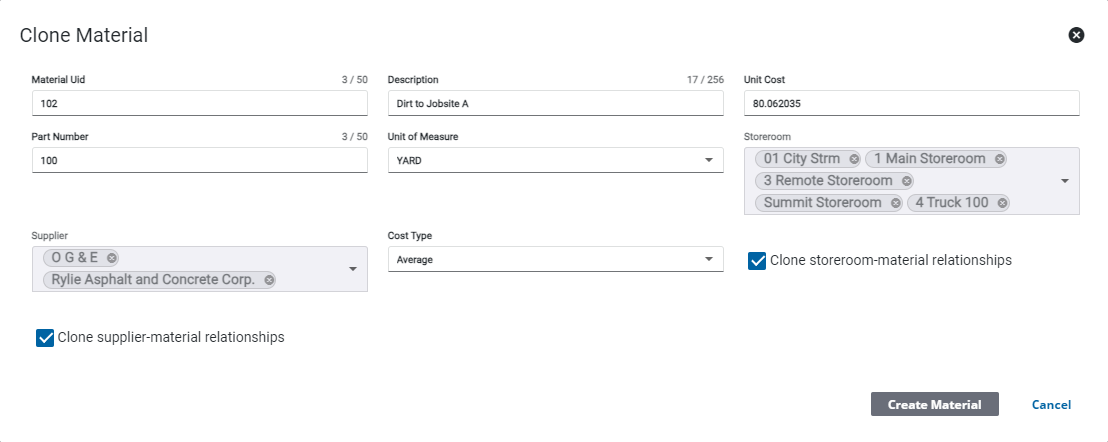Select the Part Number field
This screenshot has height=442, width=1108.
tap(199, 160)
